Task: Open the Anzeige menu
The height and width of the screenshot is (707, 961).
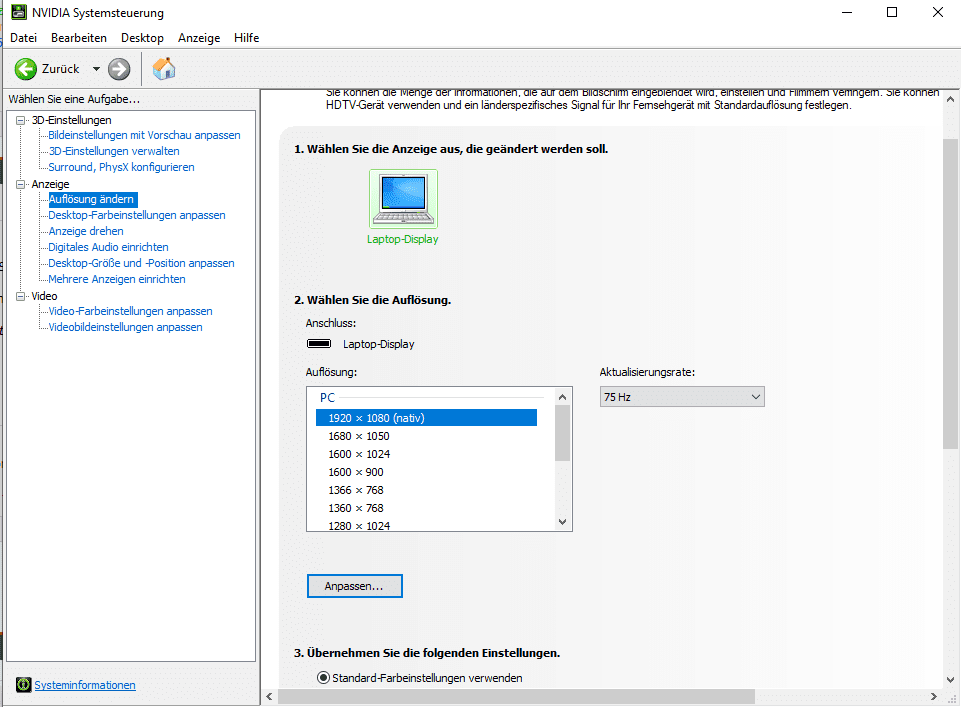Action: (x=199, y=38)
